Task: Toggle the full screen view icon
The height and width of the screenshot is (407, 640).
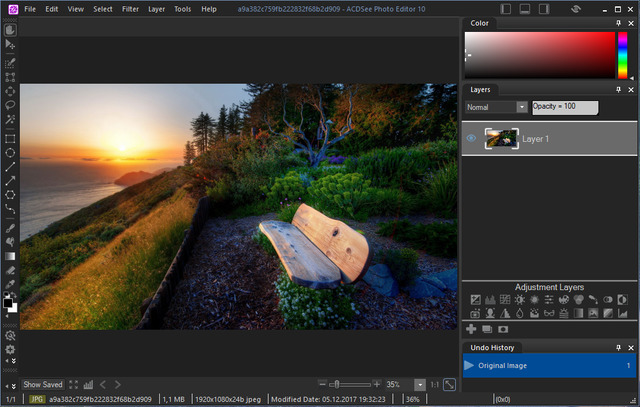Action: tap(73, 385)
